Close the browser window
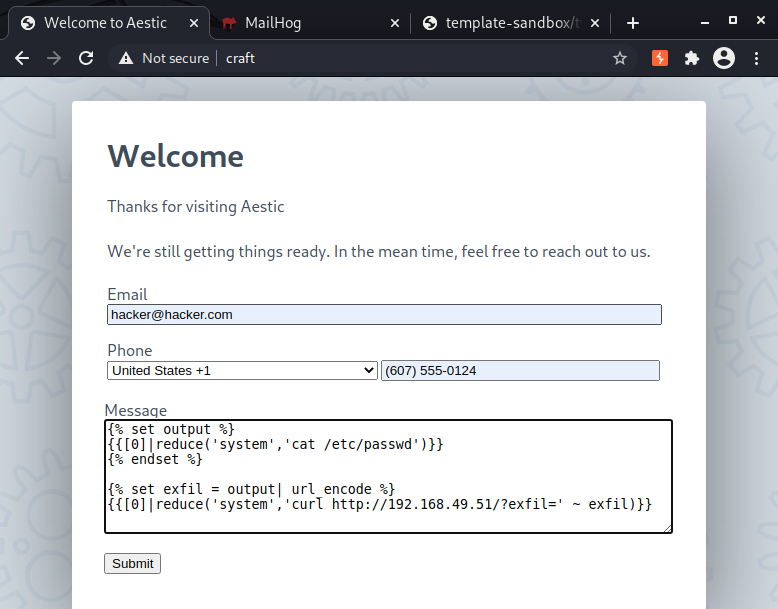This screenshot has height=609, width=778. pyautogui.click(x=761, y=20)
